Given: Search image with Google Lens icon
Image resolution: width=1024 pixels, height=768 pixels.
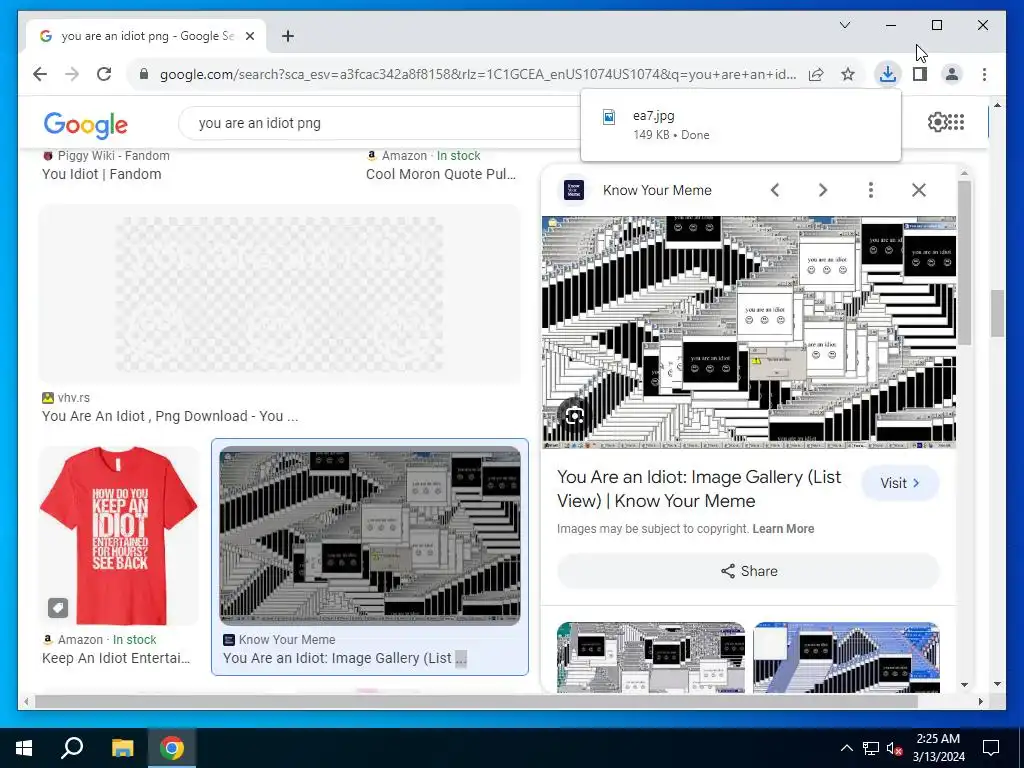Looking at the screenshot, I should pyautogui.click(x=575, y=415).
